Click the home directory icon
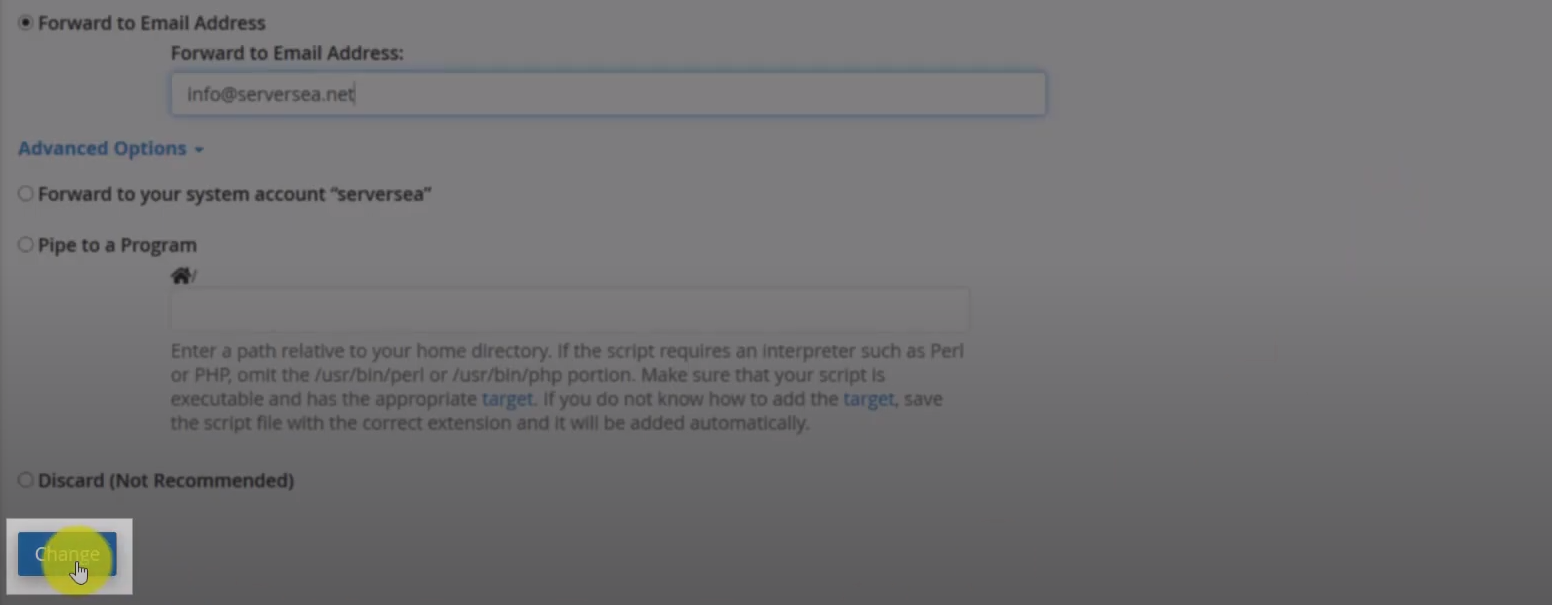 coord(180,276)
